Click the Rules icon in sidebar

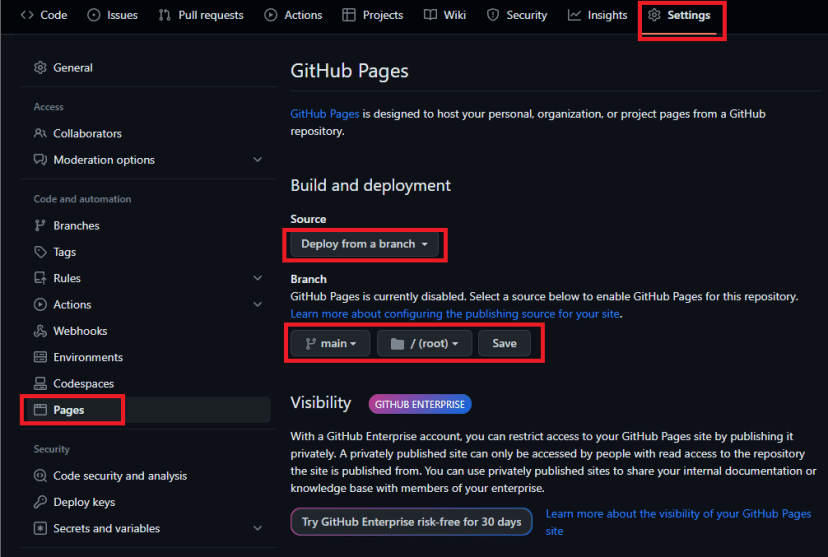pyautogui.click(x=40, y=278)
